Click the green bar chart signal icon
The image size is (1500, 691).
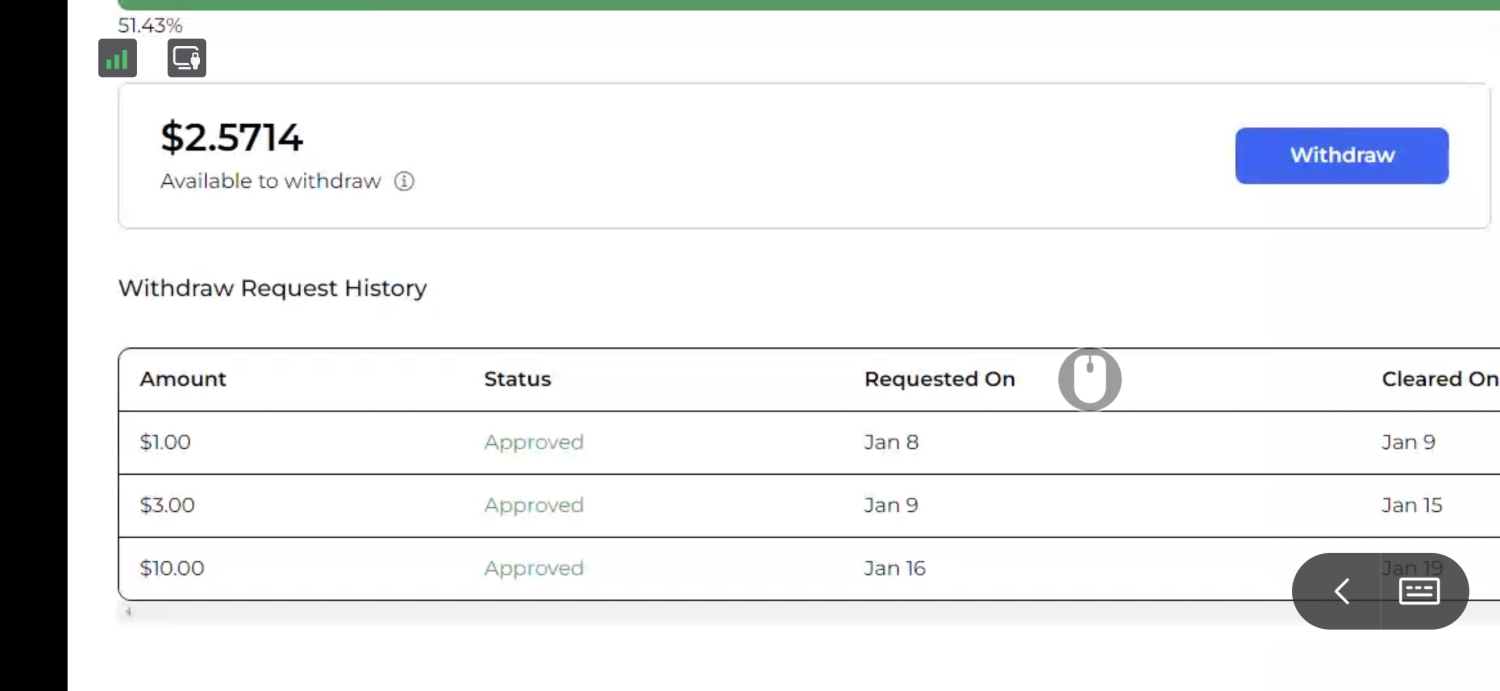click(117, 58)
